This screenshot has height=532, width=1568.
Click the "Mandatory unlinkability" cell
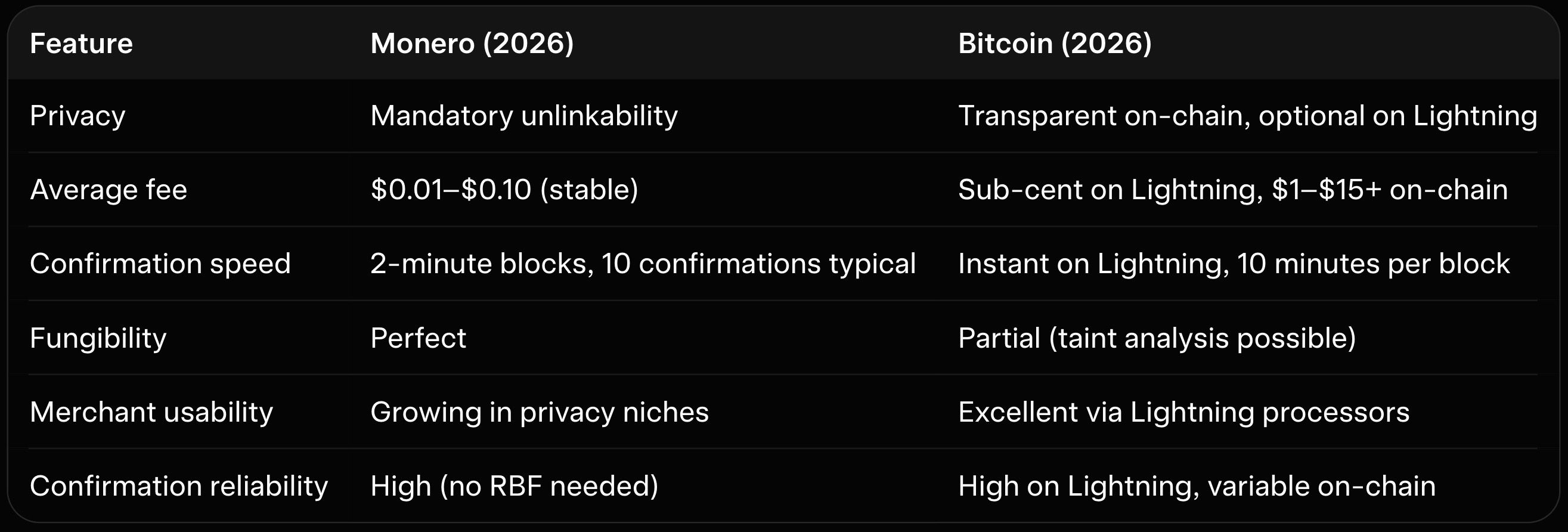coord(523,116)
